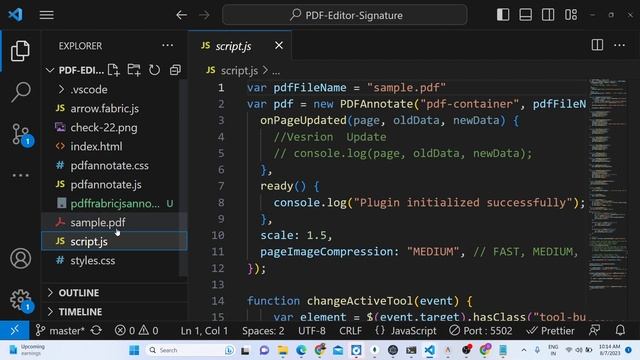Click the code minimap overview

(608, 184)
